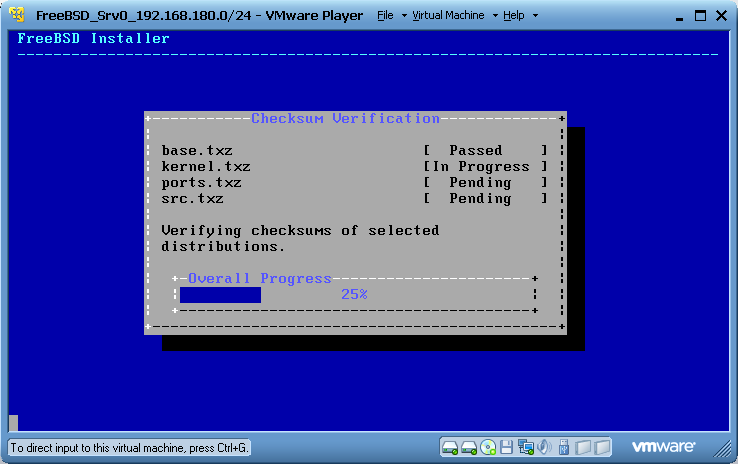738x464 pixels.
Task: Click the 'Verifying checksums of selected' message
Action: [x=300, y=231]
